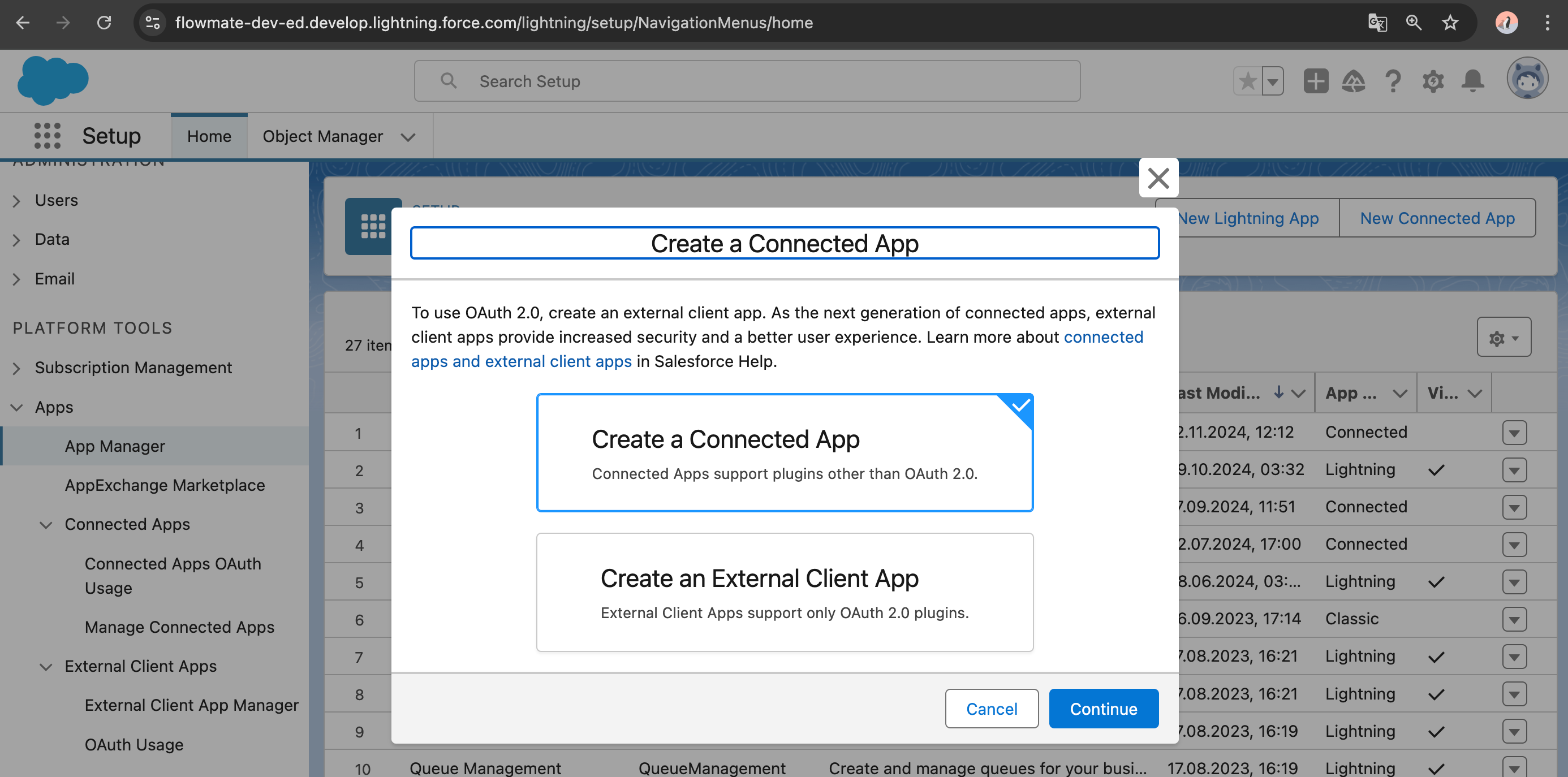The width and height of the screenshot is (1568, 777).
Task: Open the Object Manager tab dropdown chevron
Action: [408, 137]
